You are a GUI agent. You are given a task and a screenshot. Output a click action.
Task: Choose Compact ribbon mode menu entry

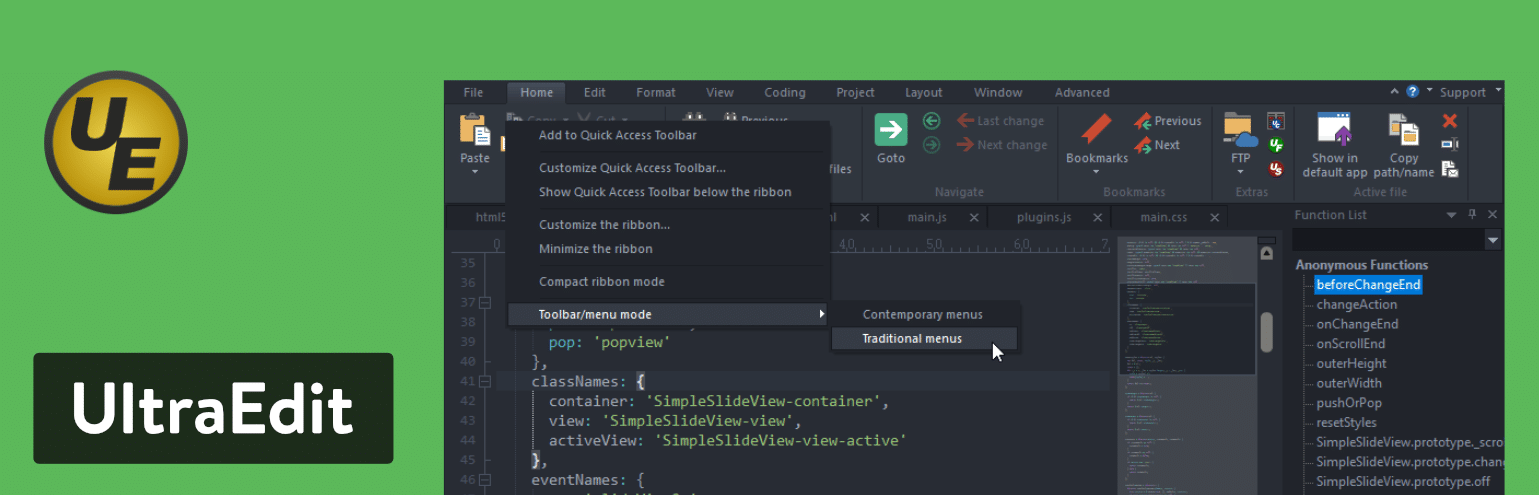click(x=602, y=282)
